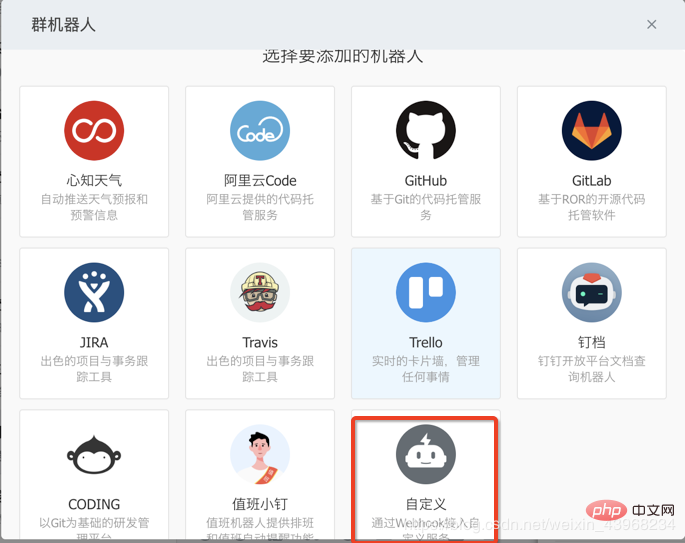Image resolution: width=685 pixels, height=543 pixels.
Task: Click the 选择要添加的机器人 heading
Action: pyautogui.click(x=342, y=57)
